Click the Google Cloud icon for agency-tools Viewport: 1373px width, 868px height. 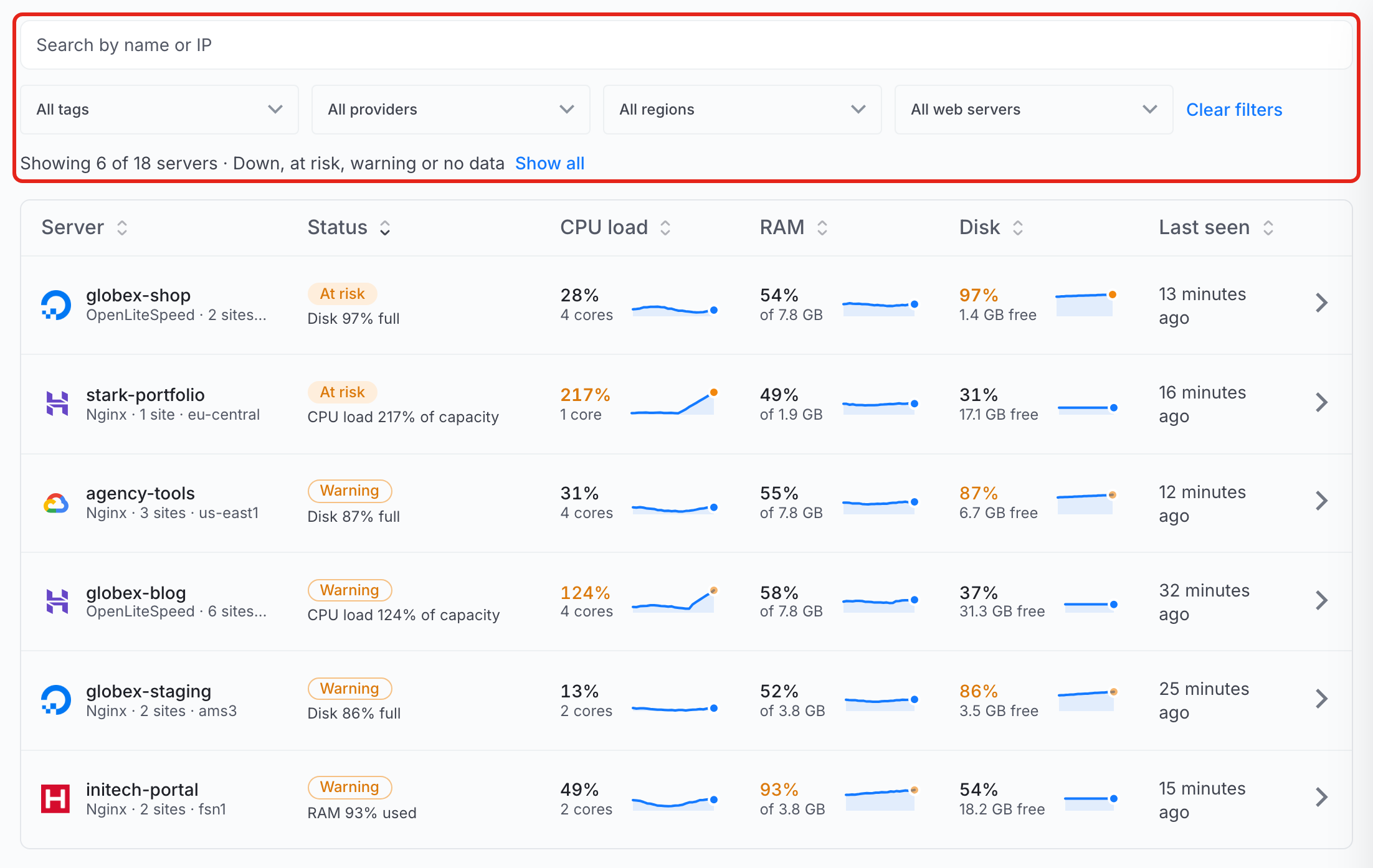56,502
